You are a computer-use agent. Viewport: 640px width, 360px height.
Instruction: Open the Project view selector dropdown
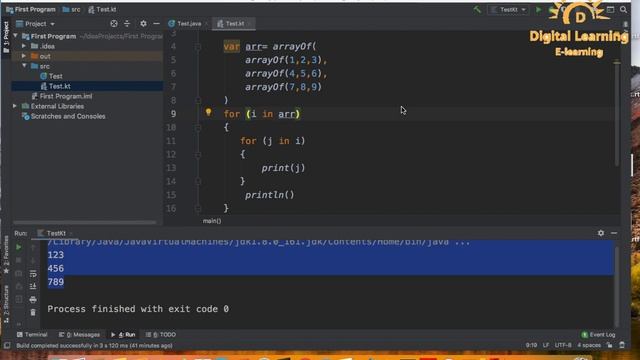[35, 24]
